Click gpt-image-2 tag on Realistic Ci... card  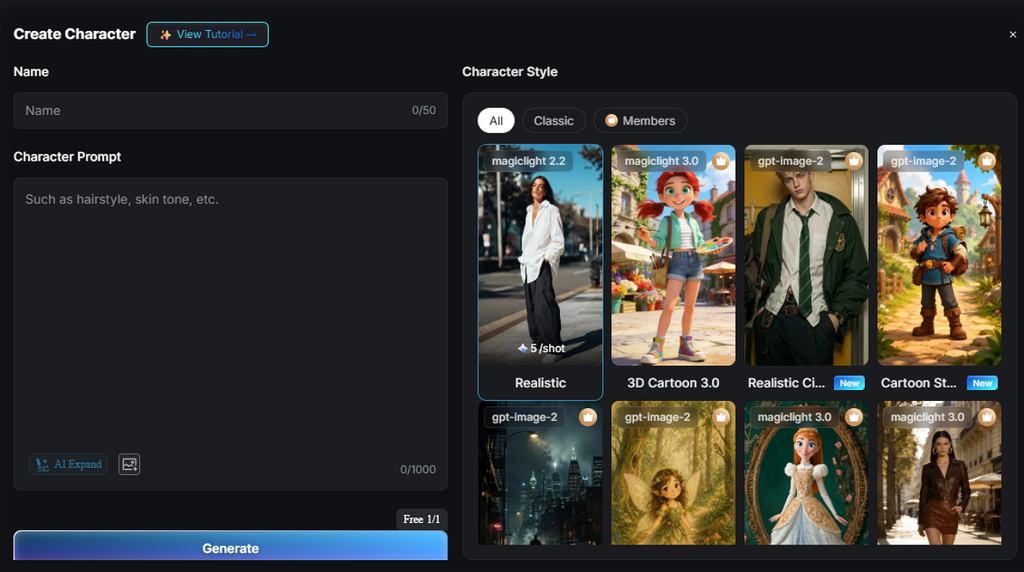coord(790,161)
